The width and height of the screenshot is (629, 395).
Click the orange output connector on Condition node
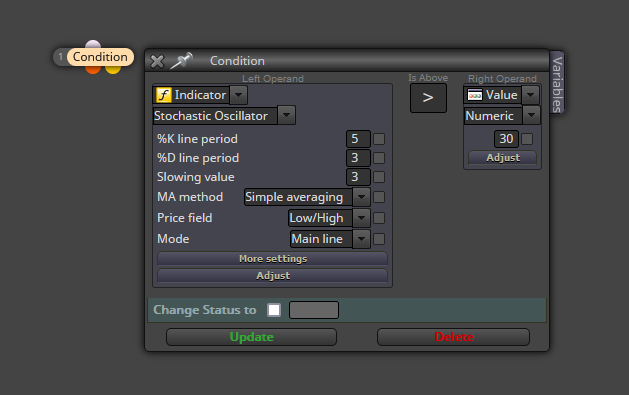point(93,70)
